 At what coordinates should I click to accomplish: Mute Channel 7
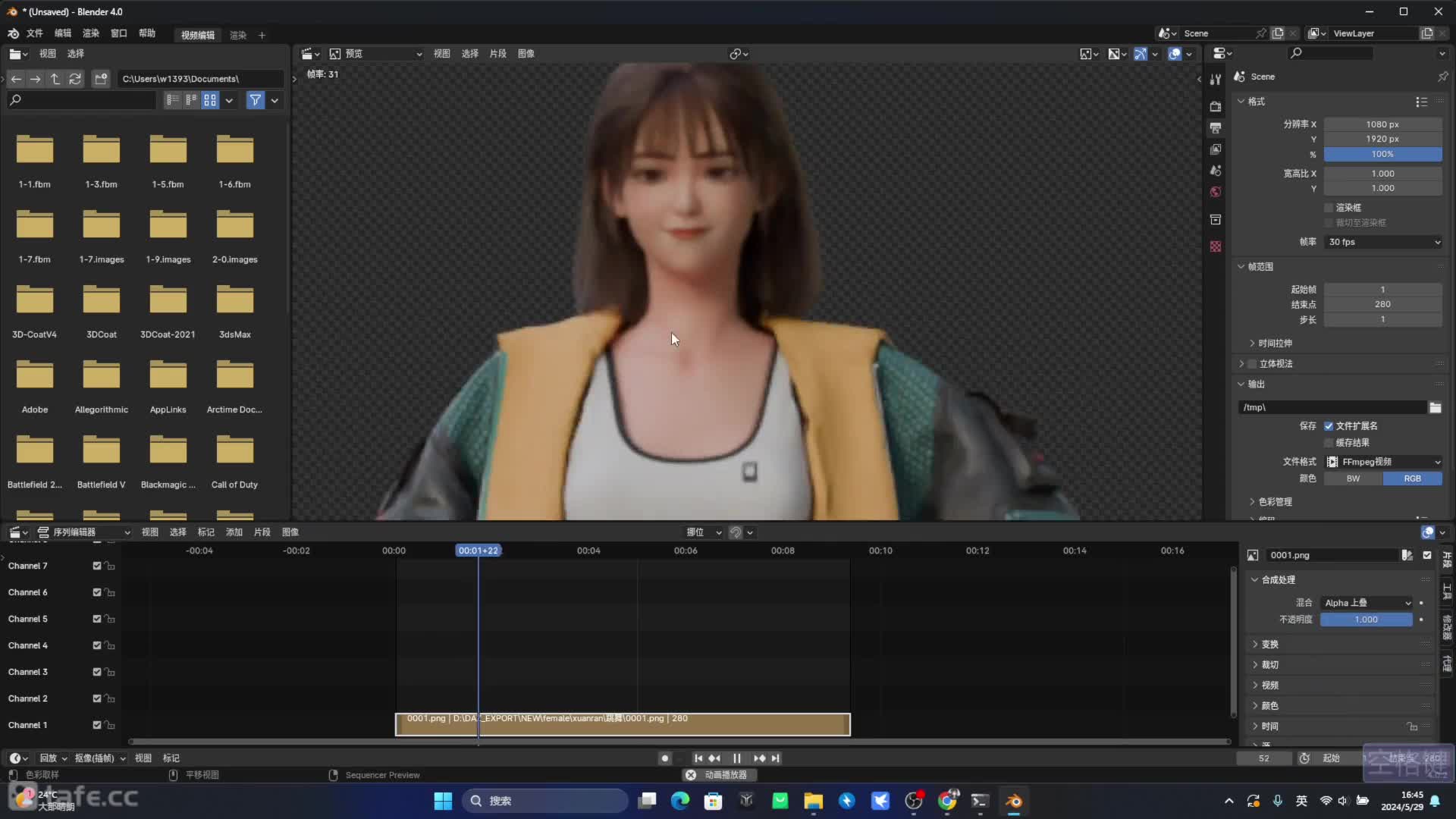click(97, 566)
